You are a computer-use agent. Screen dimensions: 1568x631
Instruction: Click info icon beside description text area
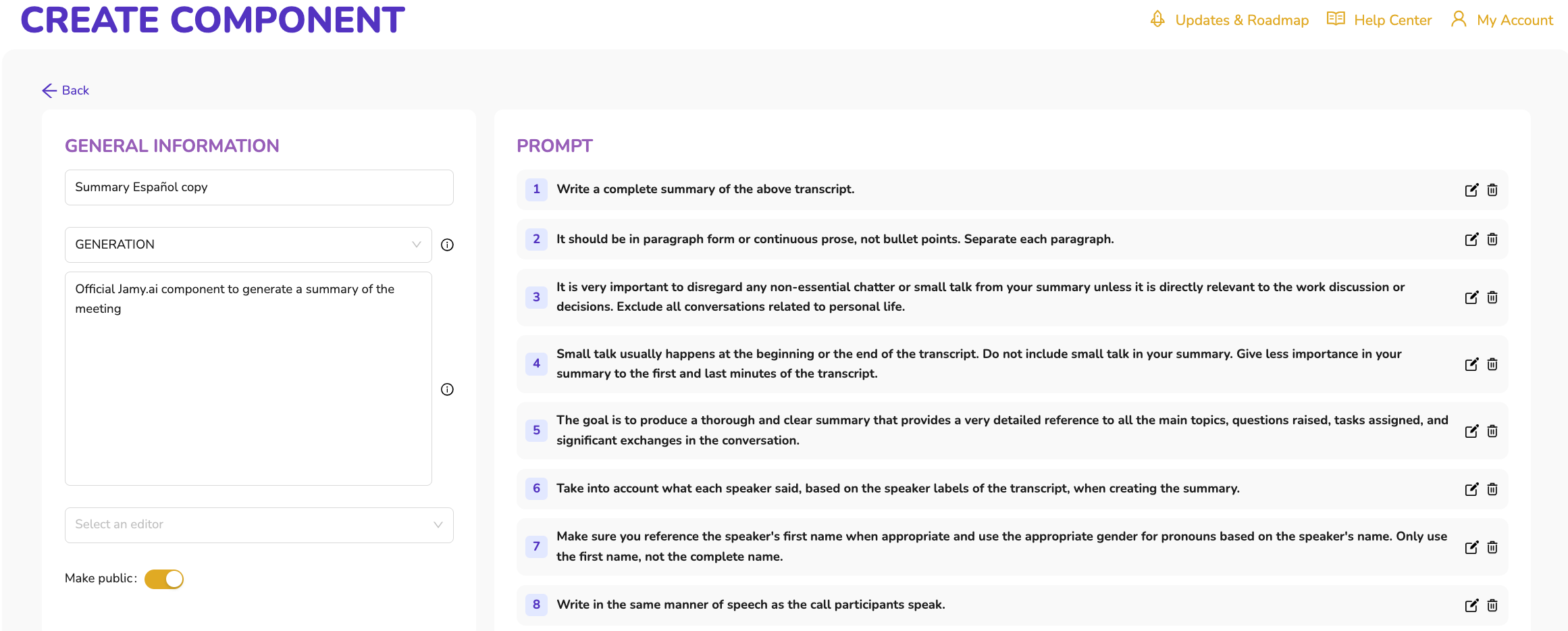447,389
